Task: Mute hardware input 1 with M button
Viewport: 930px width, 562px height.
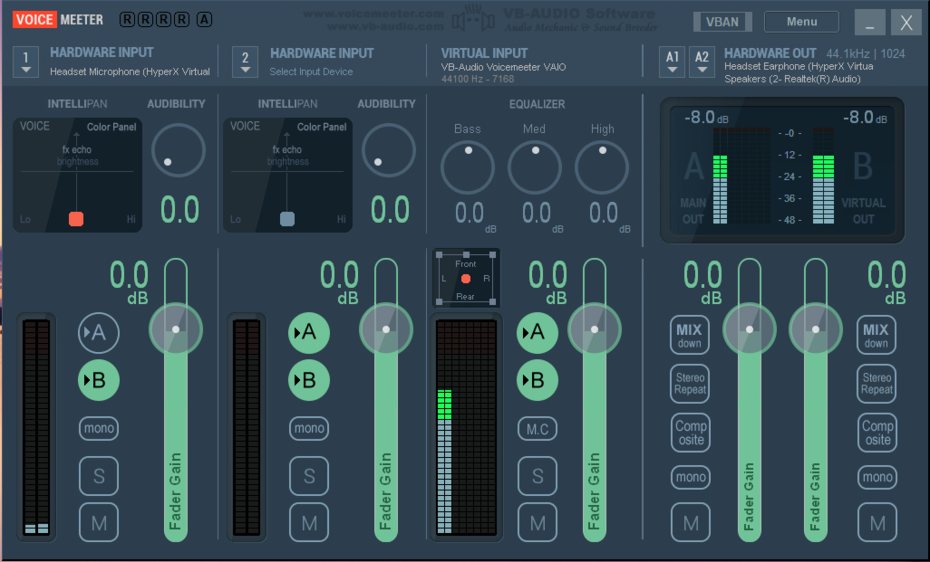Action: tap(99, 522)
